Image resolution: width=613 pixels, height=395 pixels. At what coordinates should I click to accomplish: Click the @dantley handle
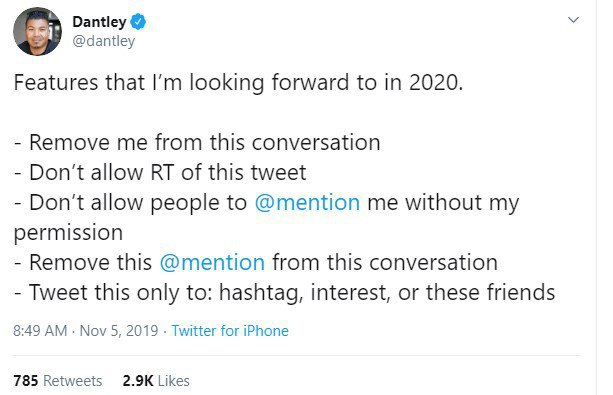pos(104,41)
